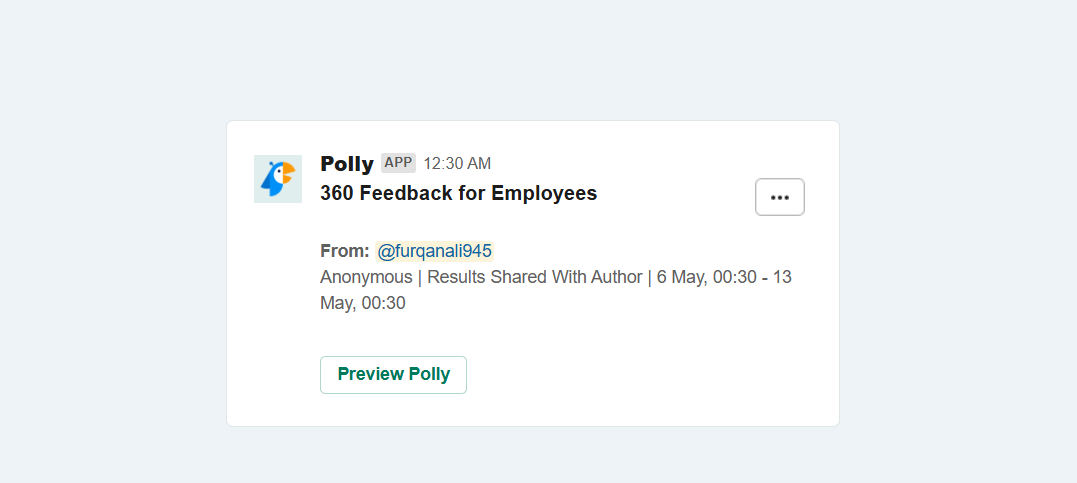1077x483 pixels.
Task: Click the May, 00:30 end date line
Action: [363, 303]
